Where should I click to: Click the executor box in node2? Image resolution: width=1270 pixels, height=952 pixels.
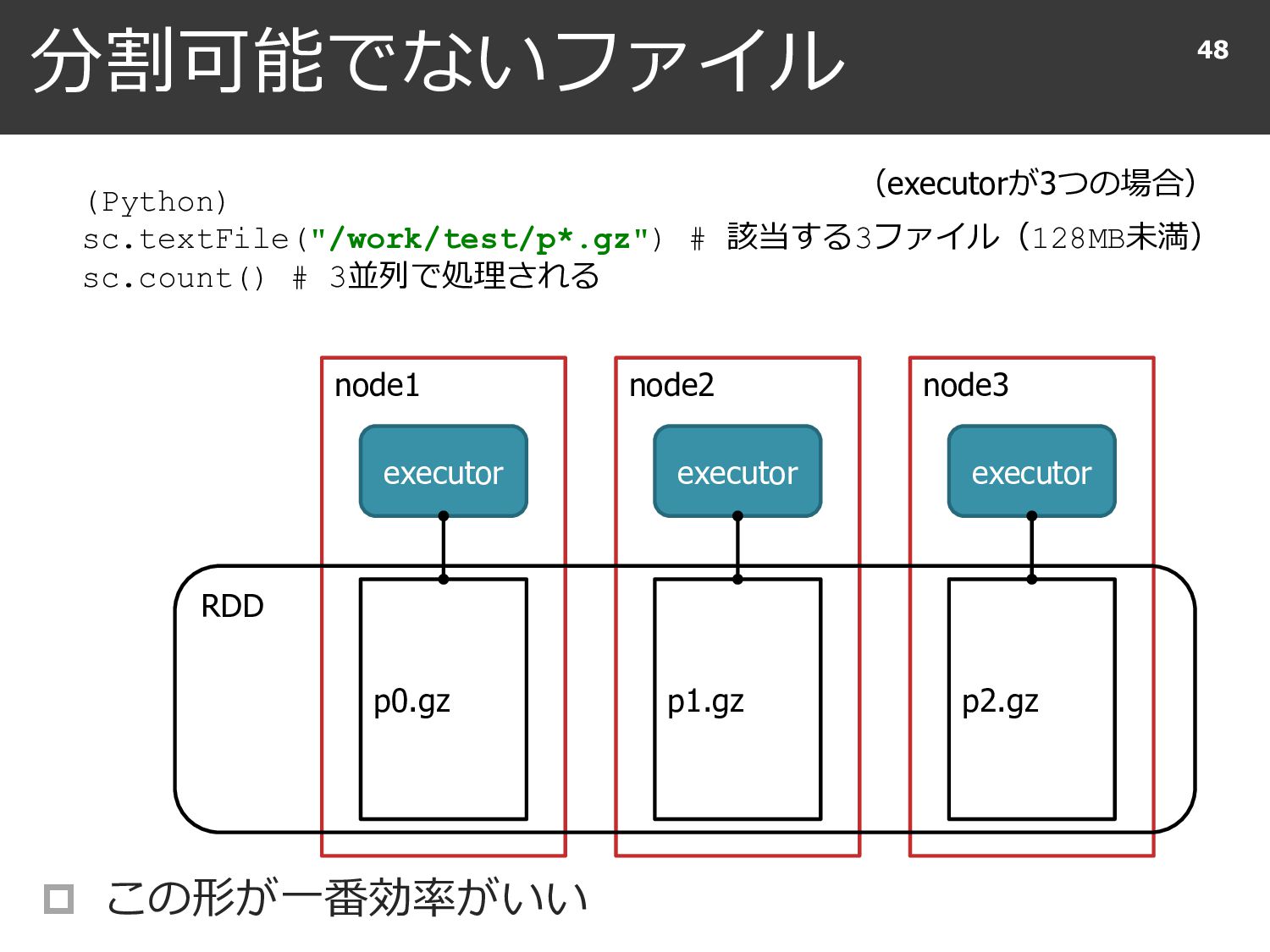[x=737, y=471]
